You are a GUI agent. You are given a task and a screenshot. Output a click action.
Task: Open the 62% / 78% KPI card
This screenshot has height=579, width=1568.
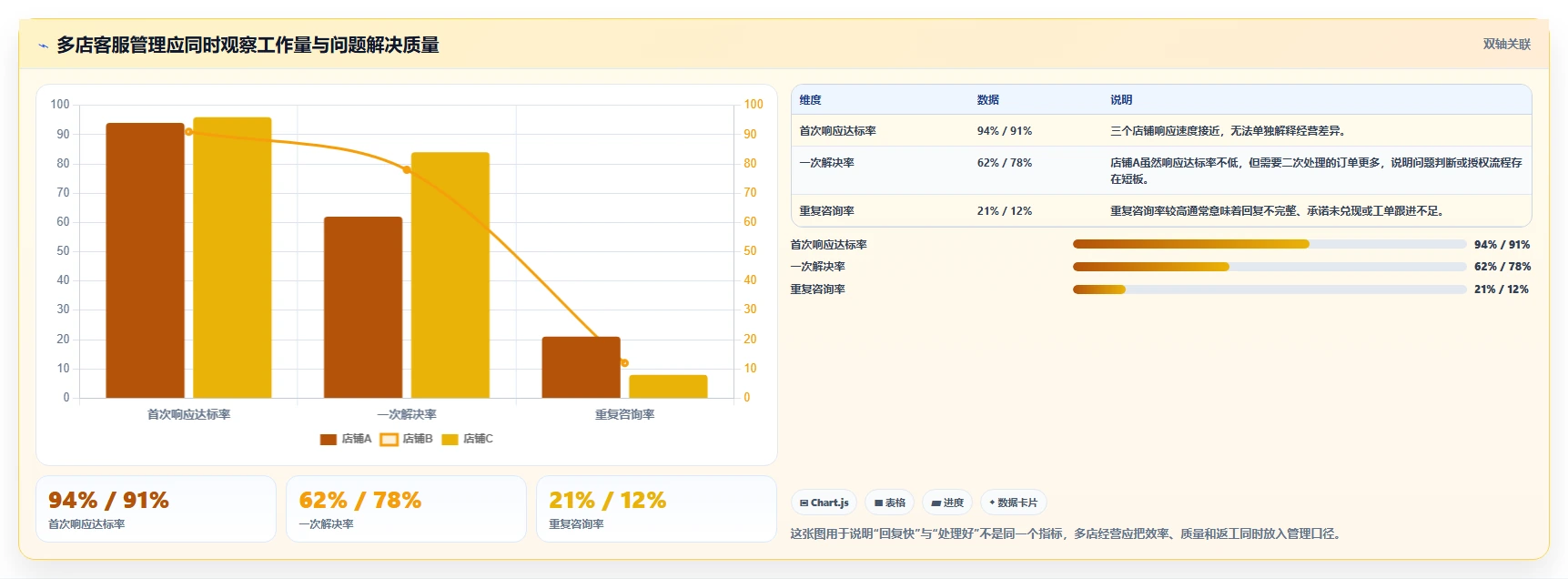(406, 509)
